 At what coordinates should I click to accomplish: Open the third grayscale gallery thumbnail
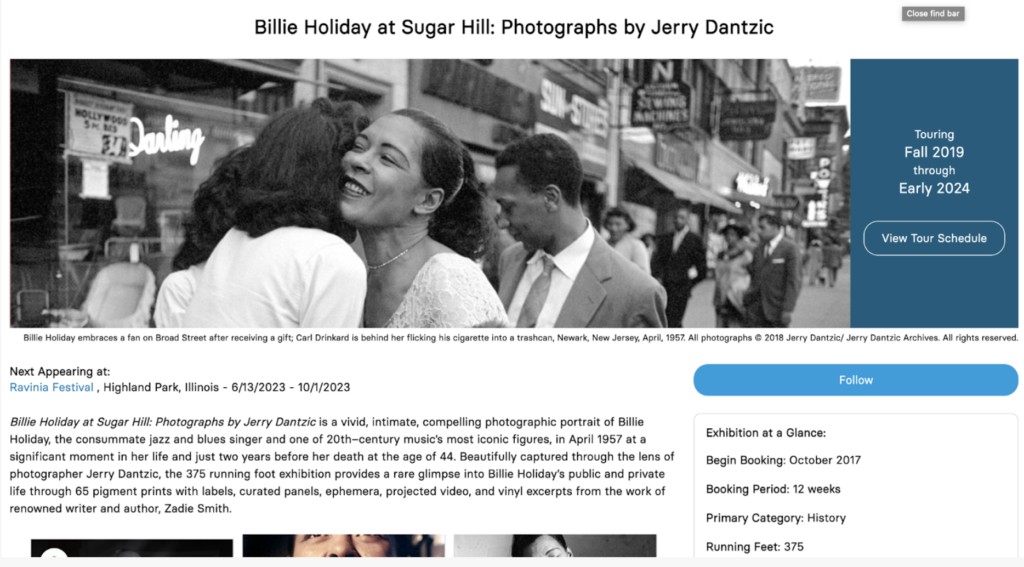point(555,545)
